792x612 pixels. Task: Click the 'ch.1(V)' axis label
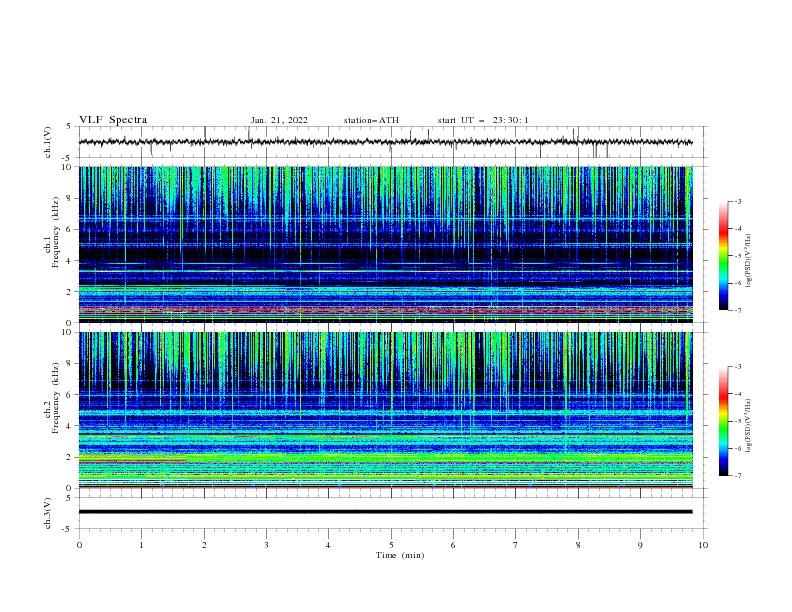coord(48,142)
